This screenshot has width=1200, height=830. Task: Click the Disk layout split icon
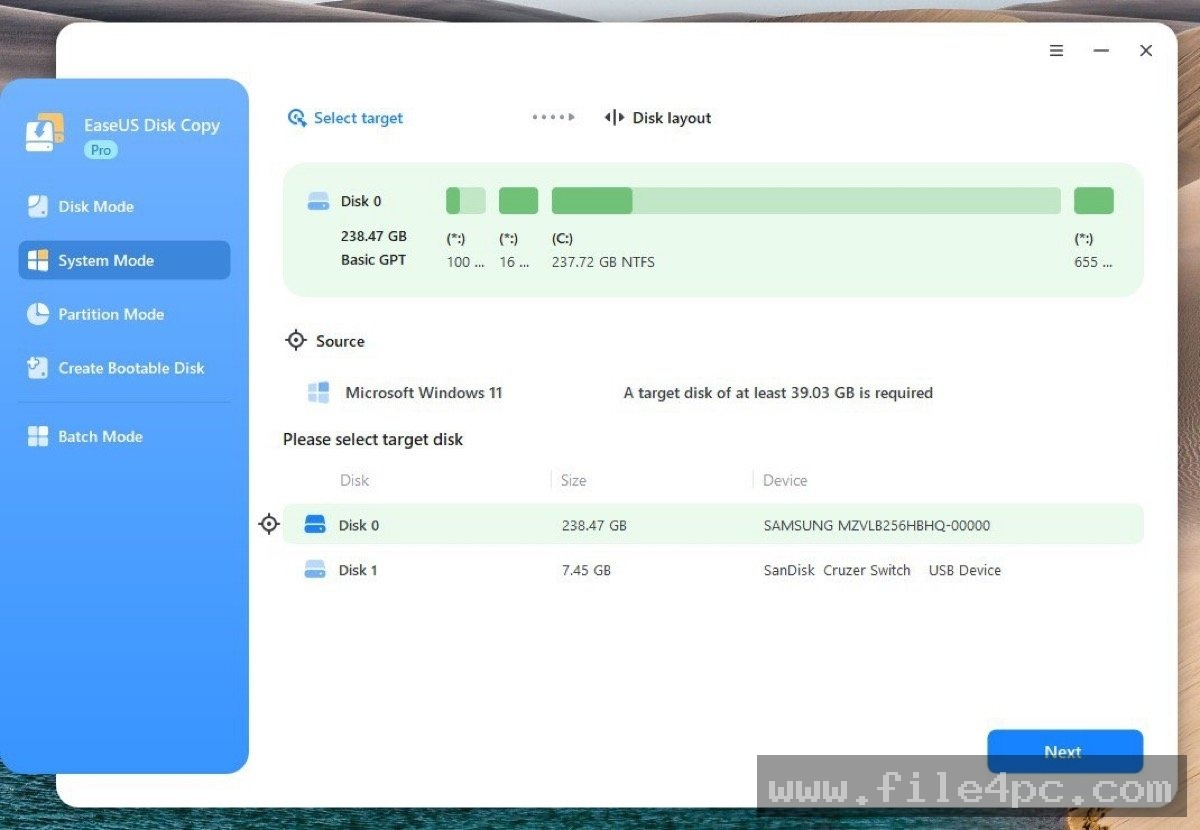[614, 118]
